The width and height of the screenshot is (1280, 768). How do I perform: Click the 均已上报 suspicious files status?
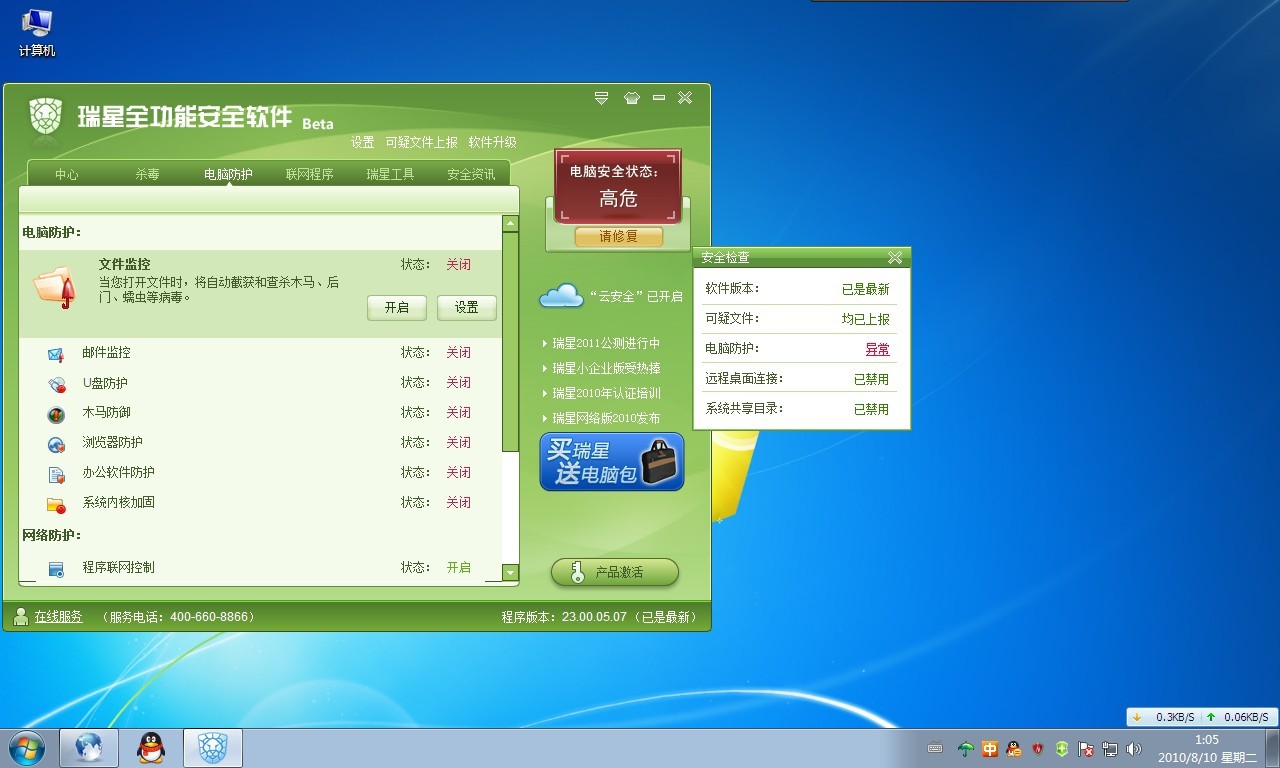[x=865, y=319]
